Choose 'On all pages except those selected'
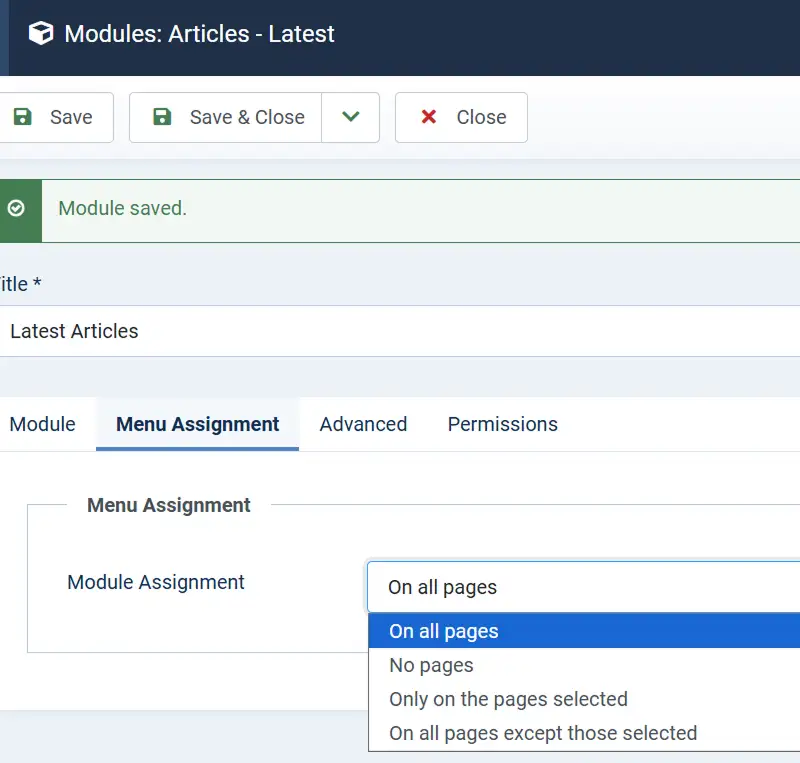This screenshot has width=800, height=763. tap(584, 733)
